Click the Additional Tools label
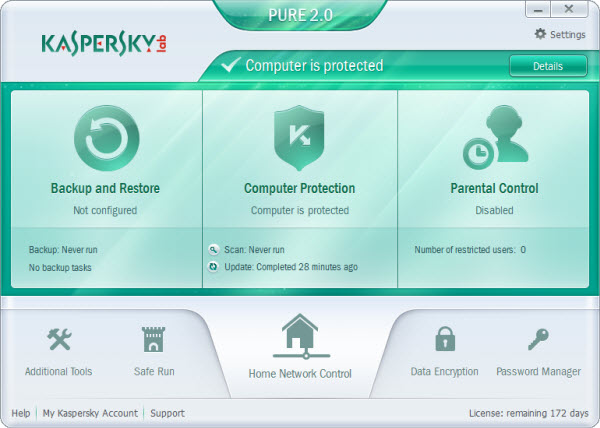This screenshot has width=600, height=428. [x=59, y=371]
